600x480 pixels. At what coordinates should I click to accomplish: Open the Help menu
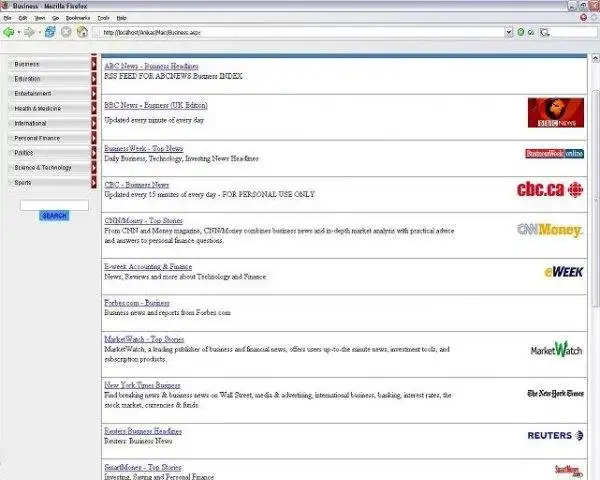121,18
